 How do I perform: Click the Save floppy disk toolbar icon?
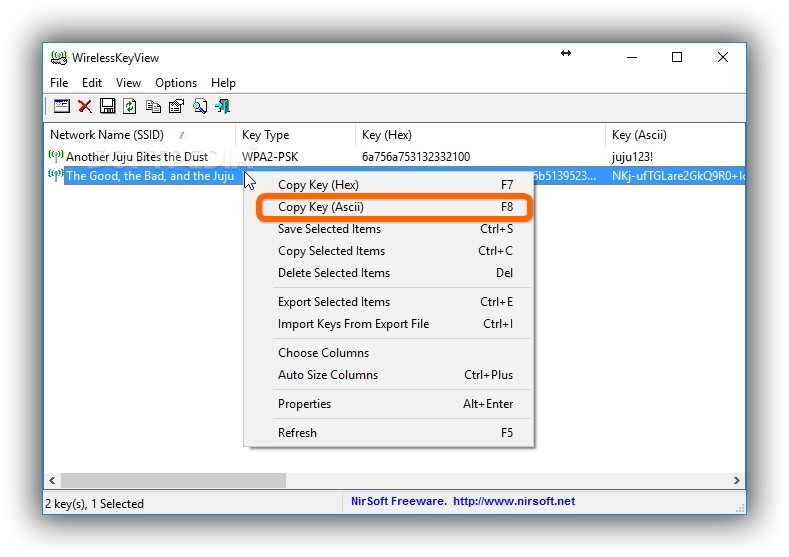pos(107,106)
